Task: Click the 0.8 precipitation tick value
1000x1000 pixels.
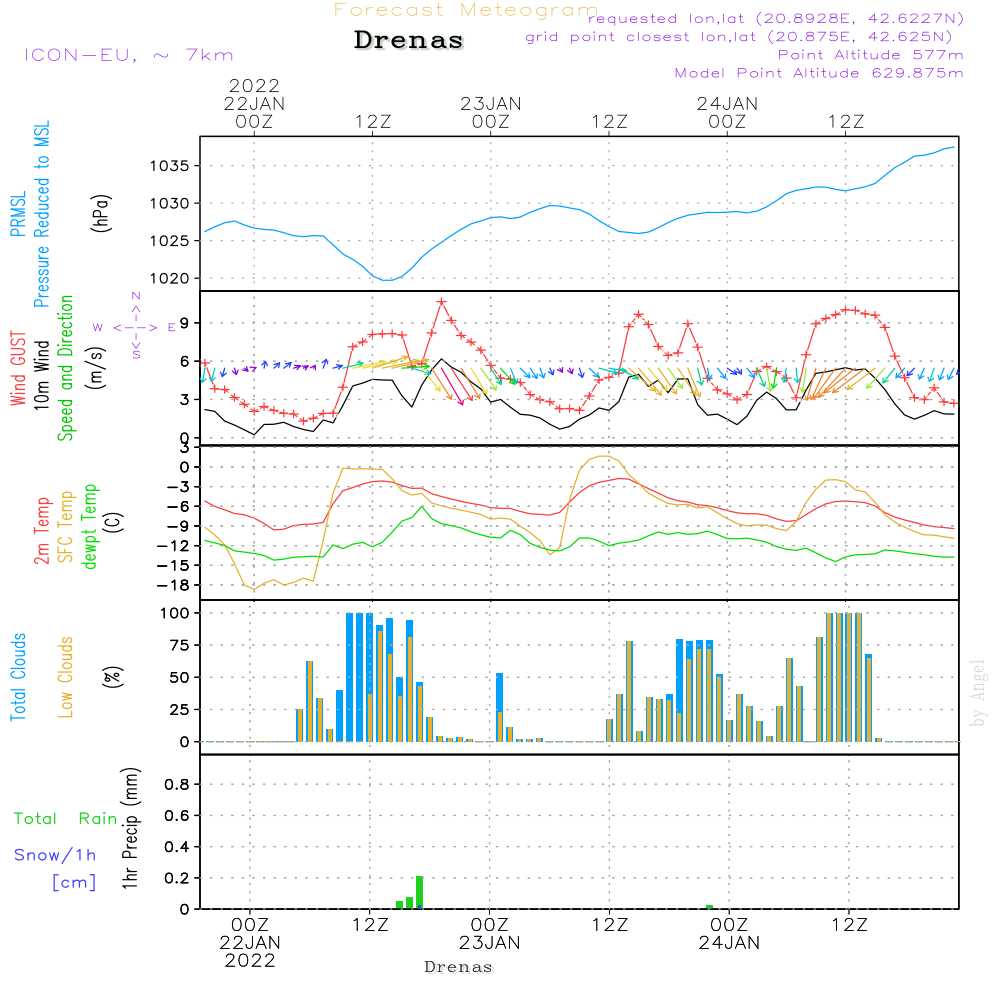Action: tap(177, 784)
